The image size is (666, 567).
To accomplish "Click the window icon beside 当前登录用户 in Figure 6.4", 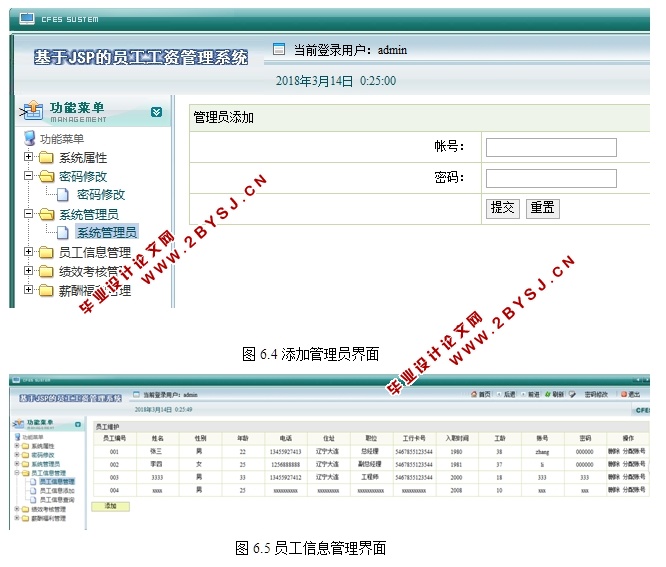I will coord(279,49).
